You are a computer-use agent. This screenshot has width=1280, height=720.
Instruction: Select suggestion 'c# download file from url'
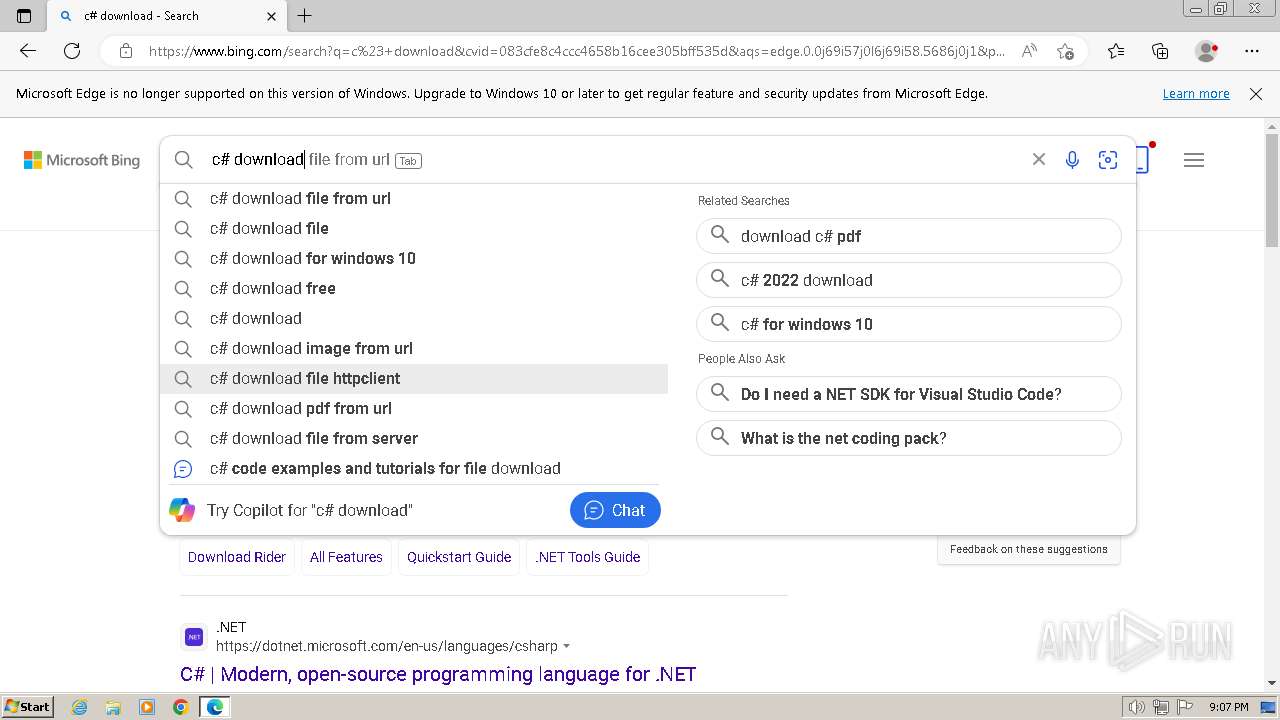tap(414, 198)
